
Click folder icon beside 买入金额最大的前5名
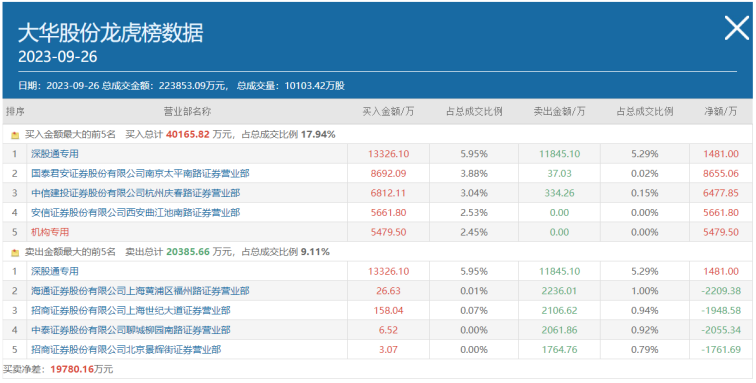click(x=15, y=136)
